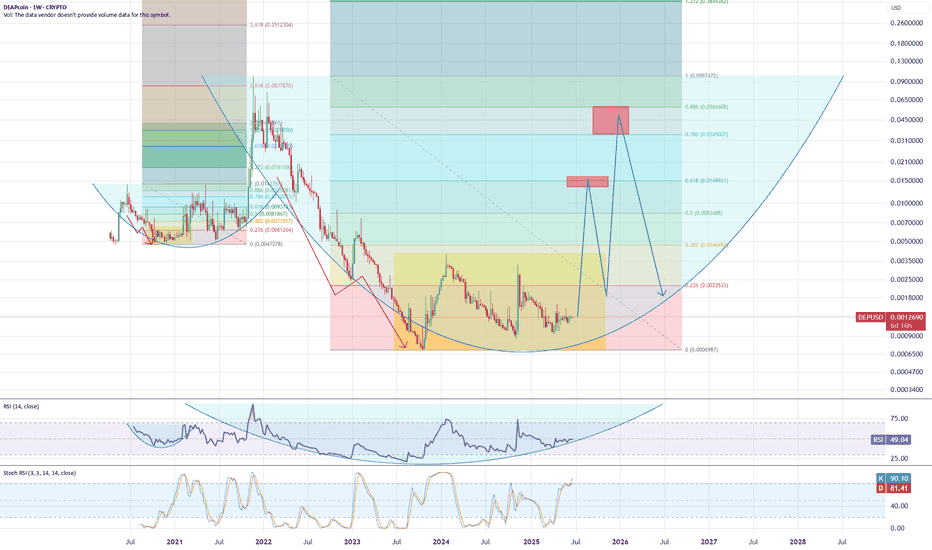Image resolution: width=932 pixels, height=550 pixels.
Task: Click the Stoch K value 90.10
Action: (899, 479)
